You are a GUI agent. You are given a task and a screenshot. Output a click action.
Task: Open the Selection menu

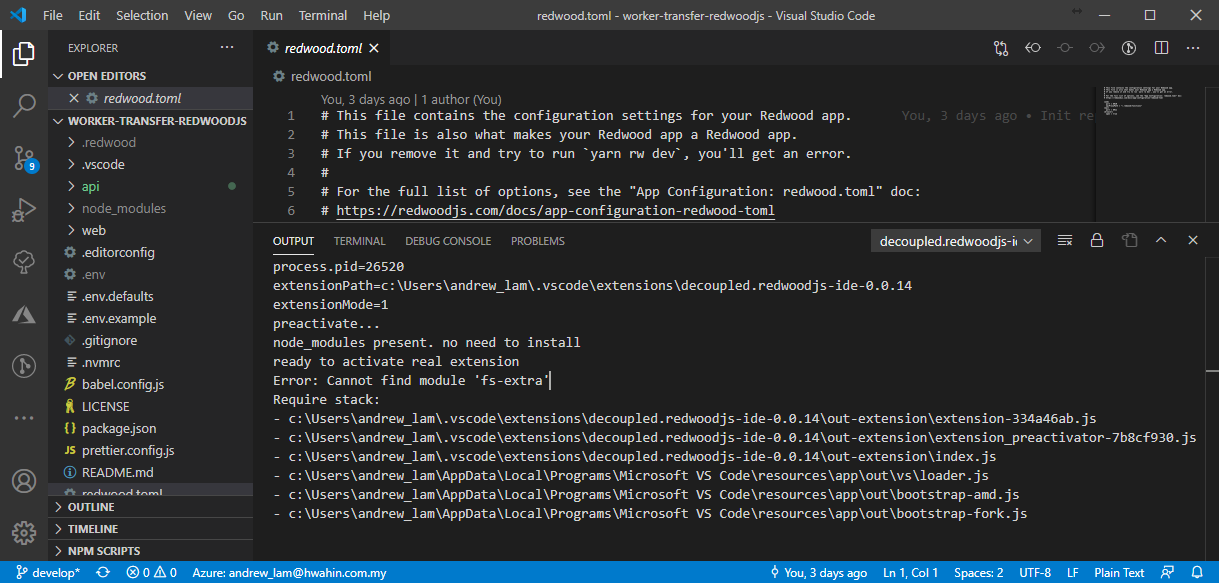click(x=142, y=15)
